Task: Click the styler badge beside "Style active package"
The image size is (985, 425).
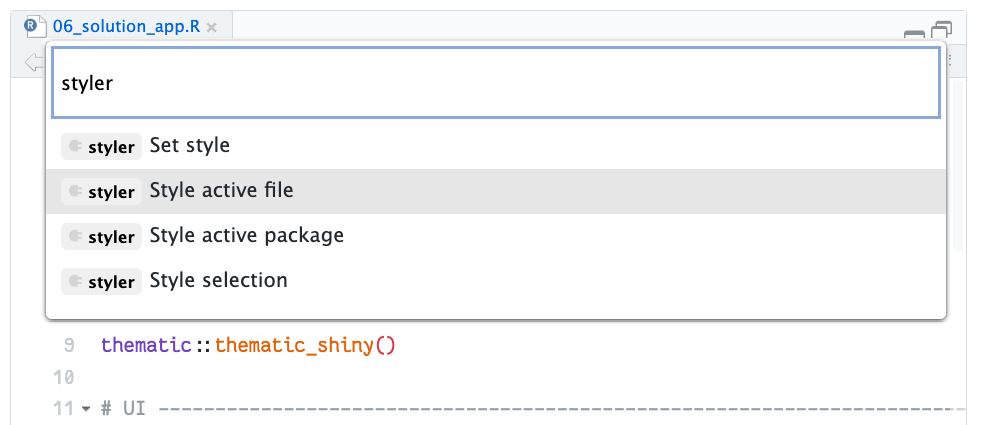Action: click(101, 237)
